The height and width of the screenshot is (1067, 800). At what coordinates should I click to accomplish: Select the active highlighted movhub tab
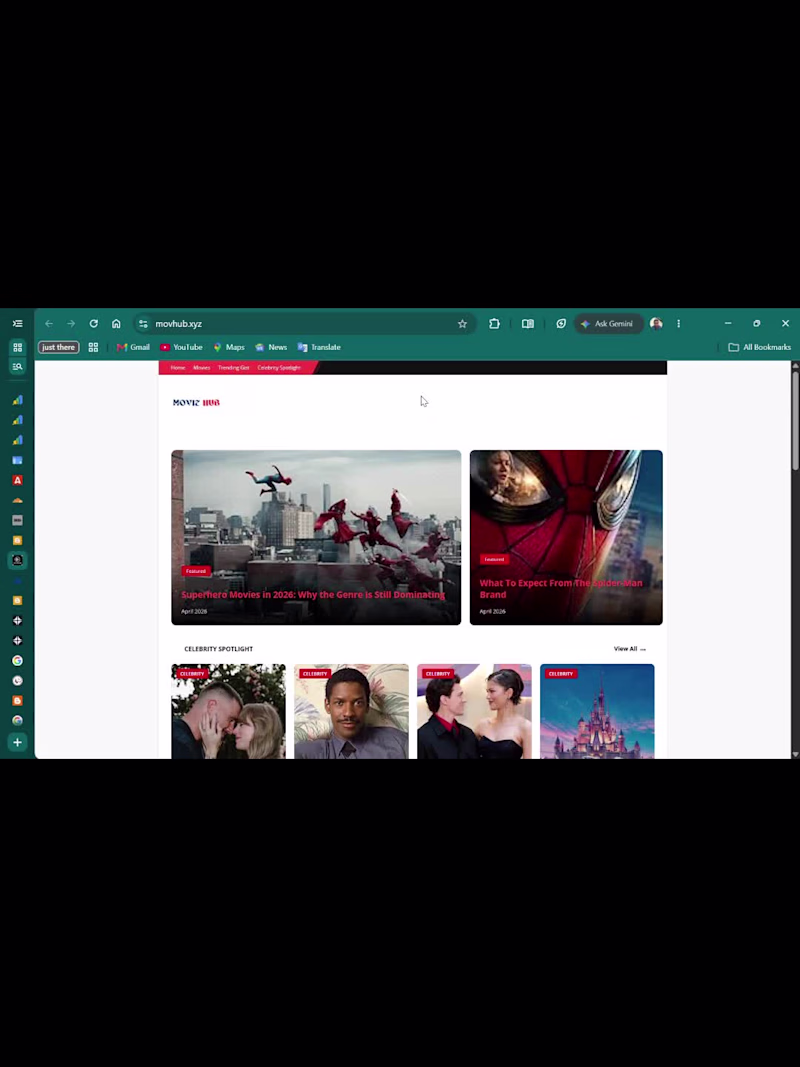tap(18, 561)
